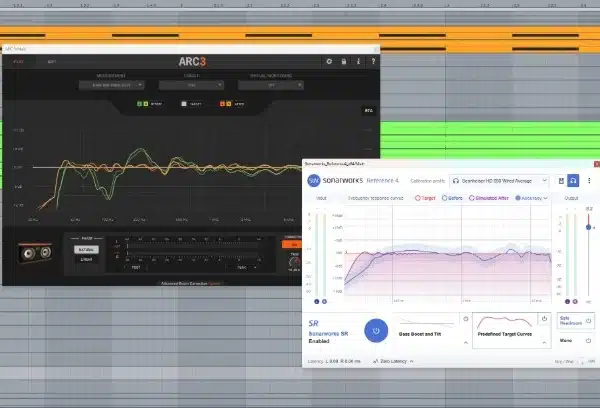Click the top orange clip in DAW timeline
The image size is (600, 408).
tap(300, 33)
